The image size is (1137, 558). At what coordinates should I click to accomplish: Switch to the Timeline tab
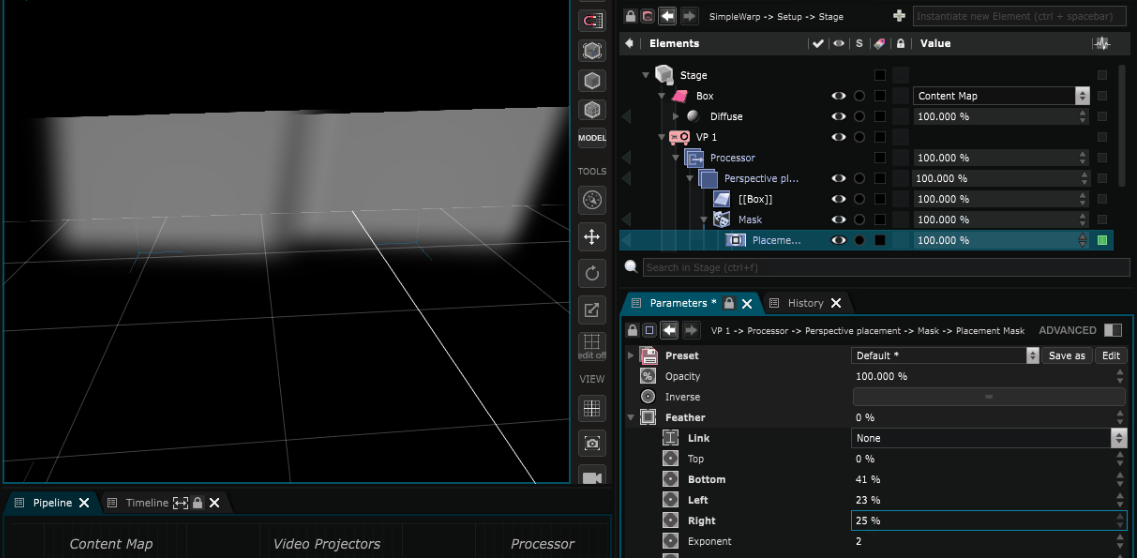146,503
